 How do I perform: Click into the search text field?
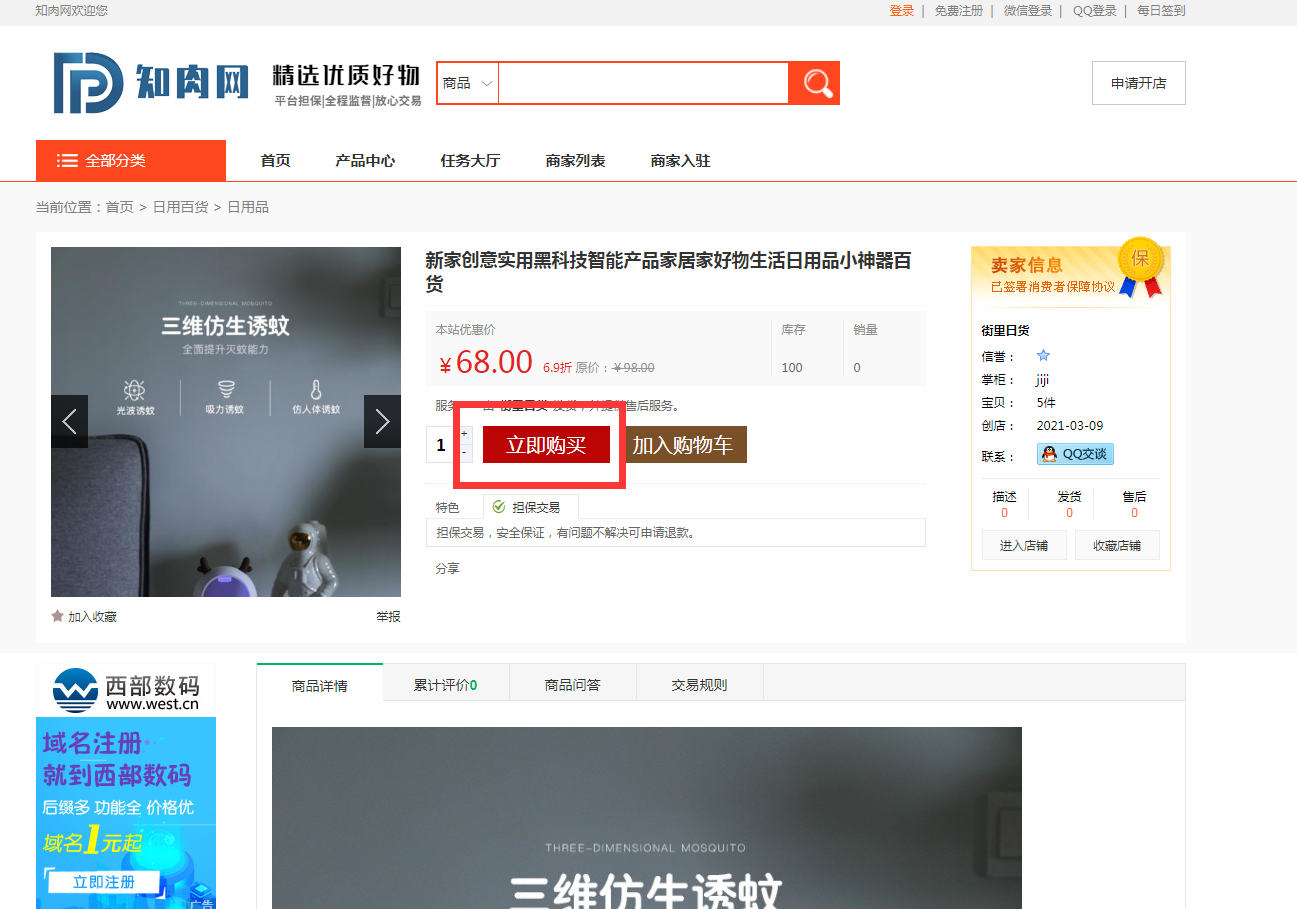pyautogui.click(x=643, y=83)
